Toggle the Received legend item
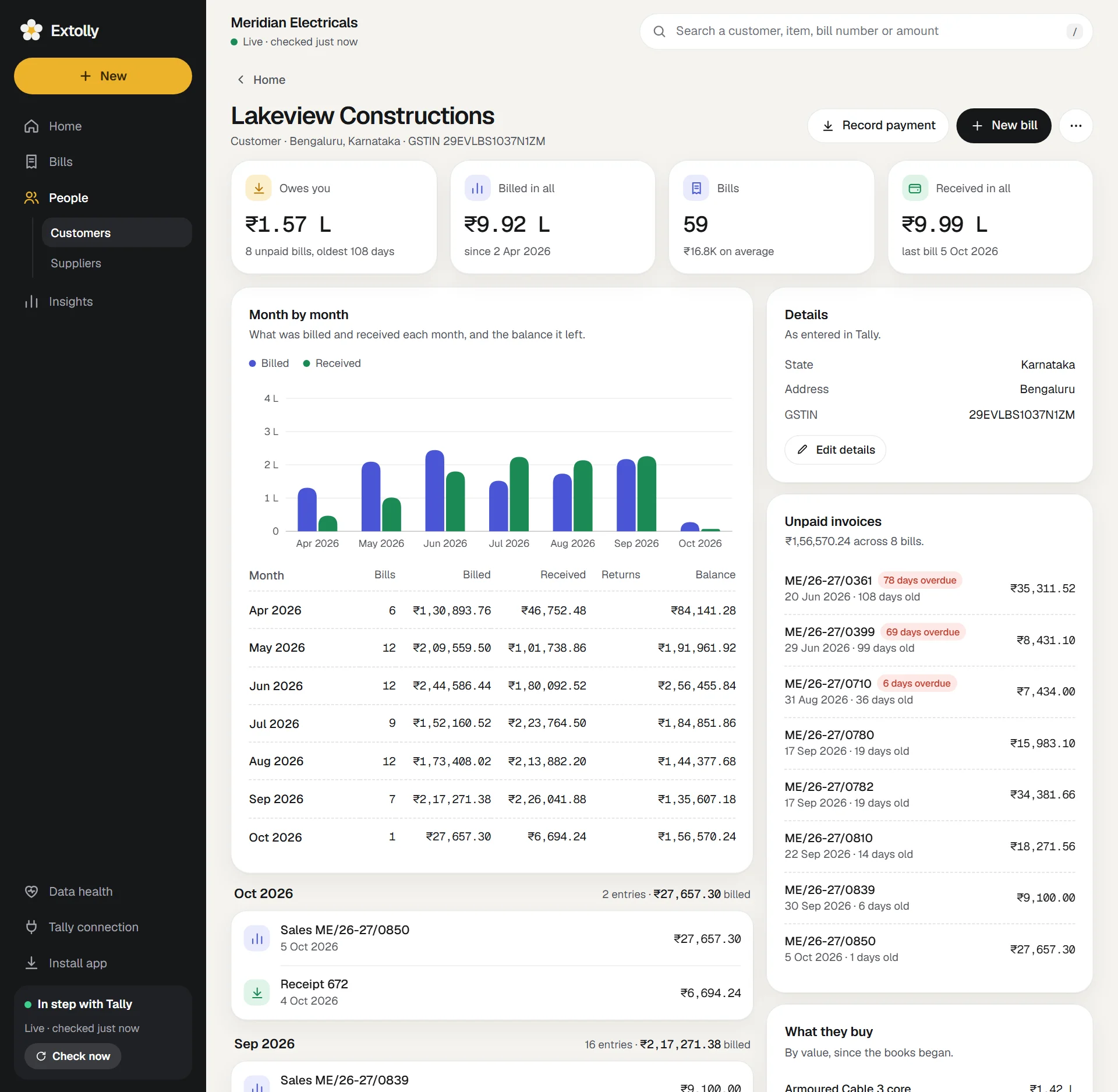The height and width of the screenshot is (1092, 1118). 332,363
